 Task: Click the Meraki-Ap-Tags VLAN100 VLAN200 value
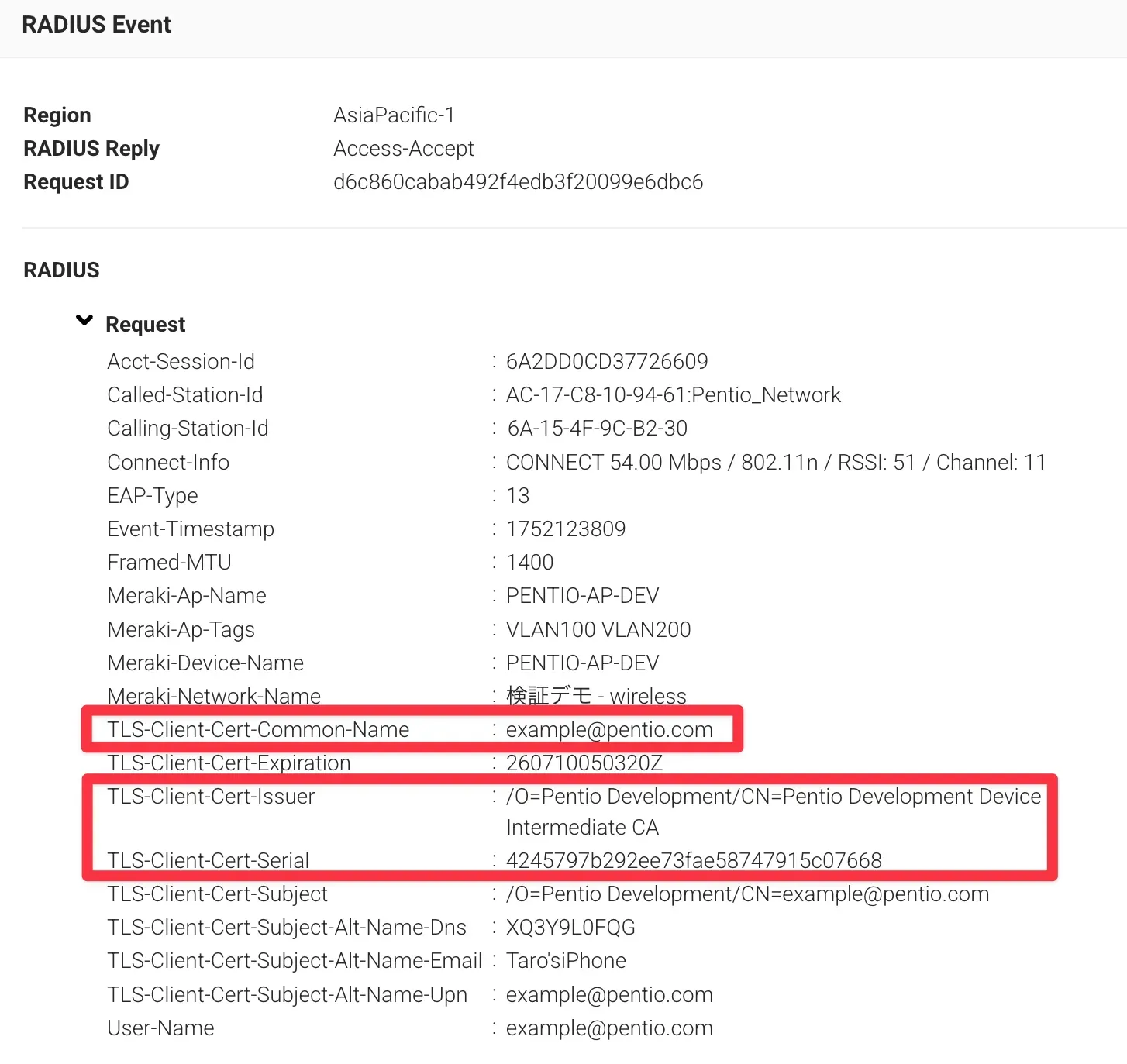click(598, 630)
